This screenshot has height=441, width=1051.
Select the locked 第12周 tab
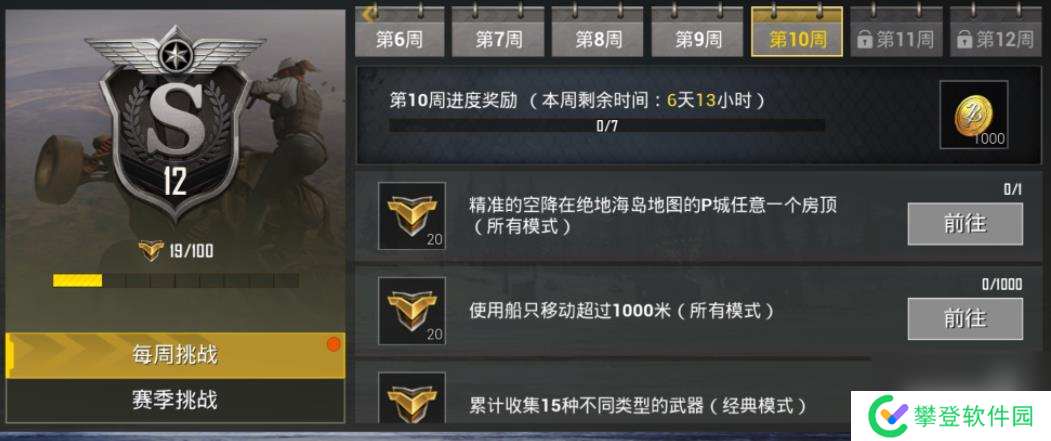tap(996, 32)
